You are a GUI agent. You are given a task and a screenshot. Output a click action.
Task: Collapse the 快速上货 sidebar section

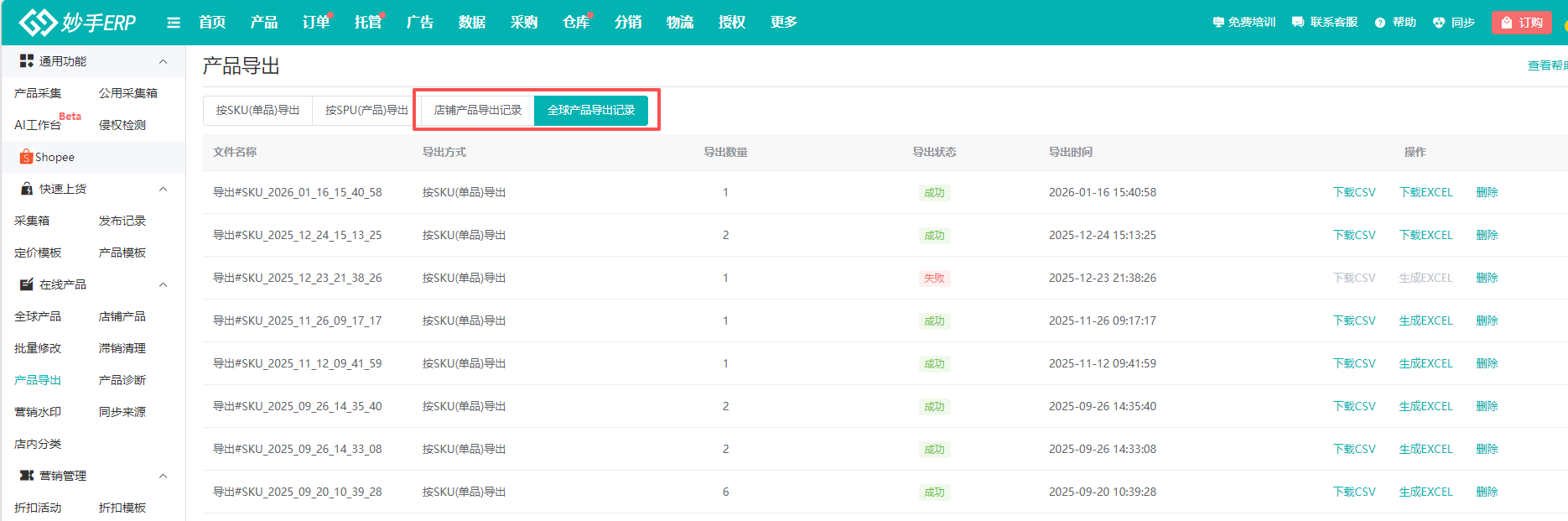click(x=163, y=189)
